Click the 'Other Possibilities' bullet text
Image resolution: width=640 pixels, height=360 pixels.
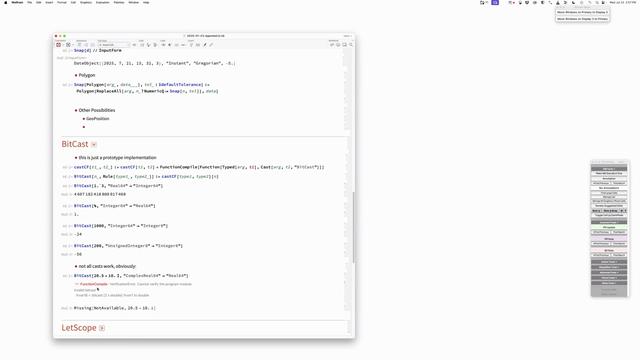(x=97, y=110)
